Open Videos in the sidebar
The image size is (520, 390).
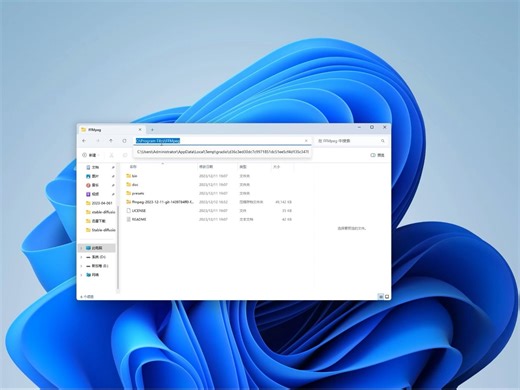(x=95, y=194)
